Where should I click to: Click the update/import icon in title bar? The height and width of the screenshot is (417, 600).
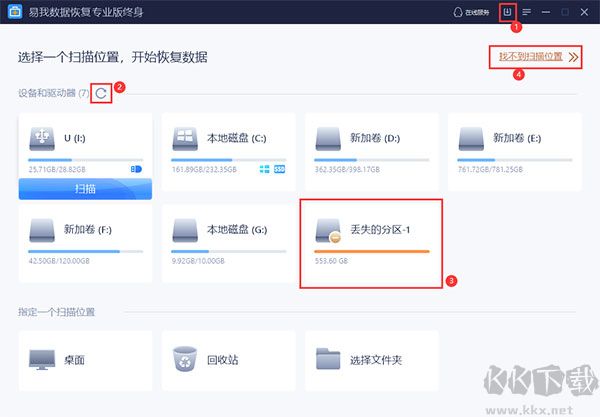(x=507, y=12)
